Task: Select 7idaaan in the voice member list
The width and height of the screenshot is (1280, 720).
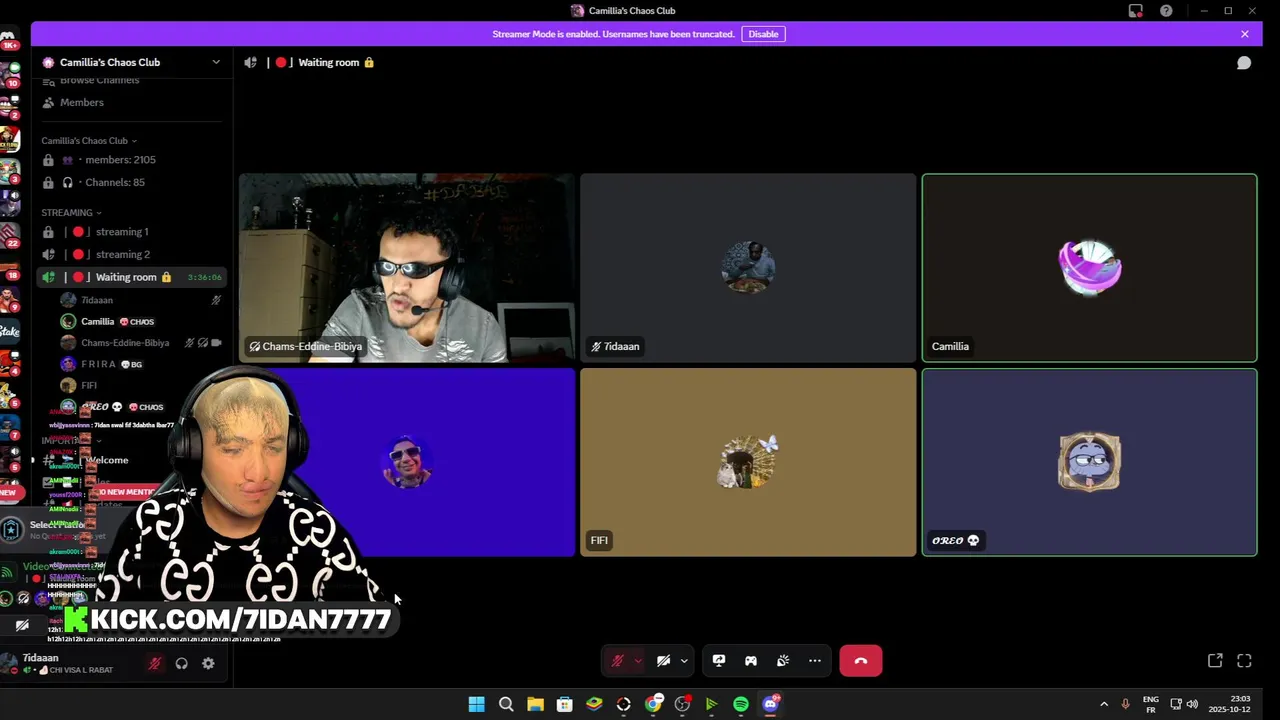Action: click(x=140, y=300)
